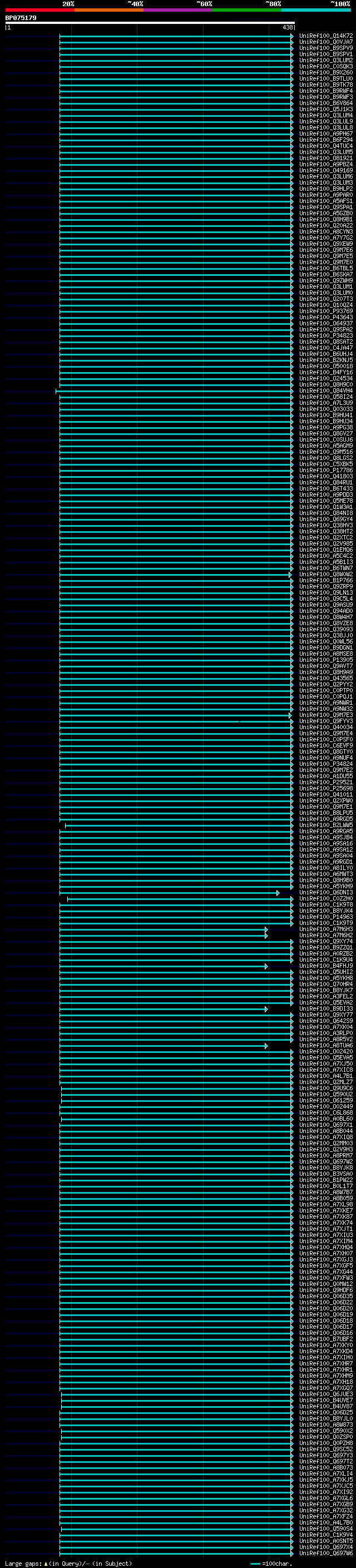Open hit UniRef100_Q3LUM2
Viewport: 356px width, 1568px height.
pos(326,60)
